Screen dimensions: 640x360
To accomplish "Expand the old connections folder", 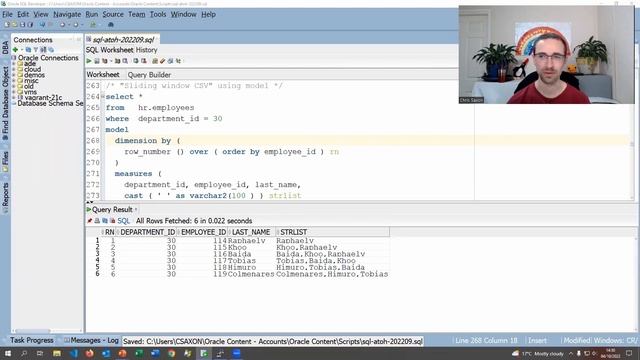I will (x=14, y=87).
